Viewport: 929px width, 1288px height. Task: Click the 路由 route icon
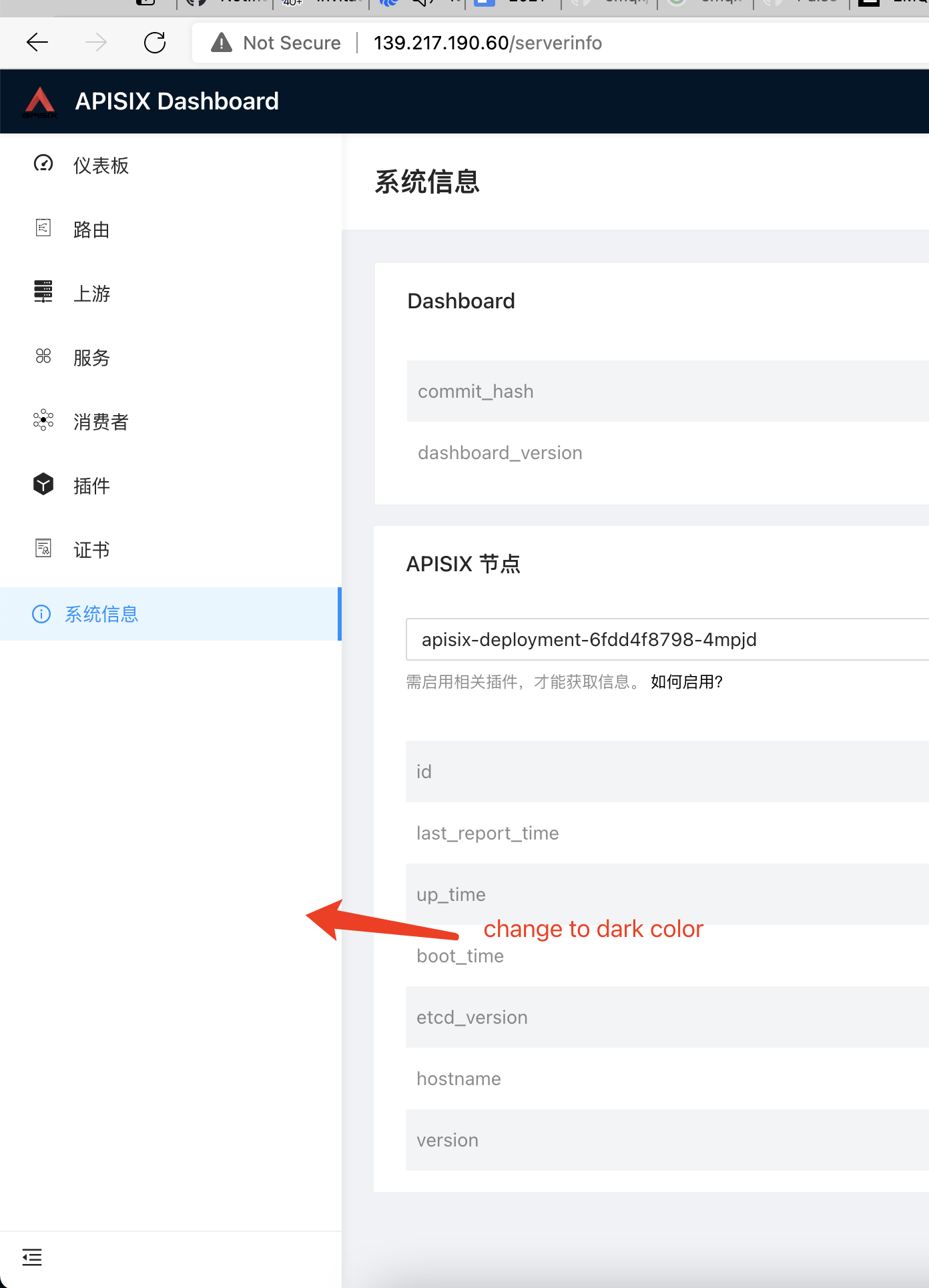(43, 228)
